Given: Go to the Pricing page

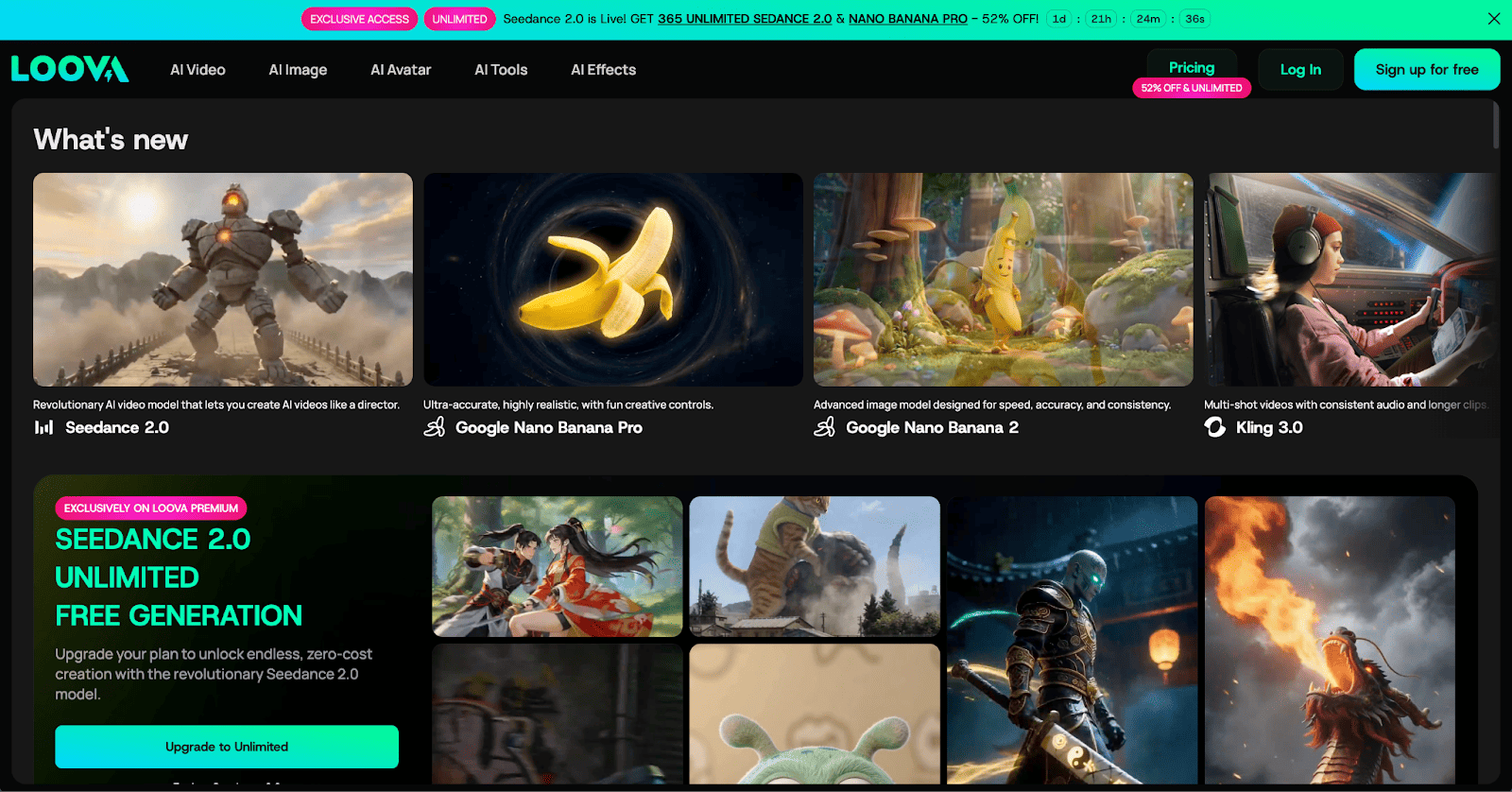Looking at the screenshot, I should click(x=1192, y=68).
